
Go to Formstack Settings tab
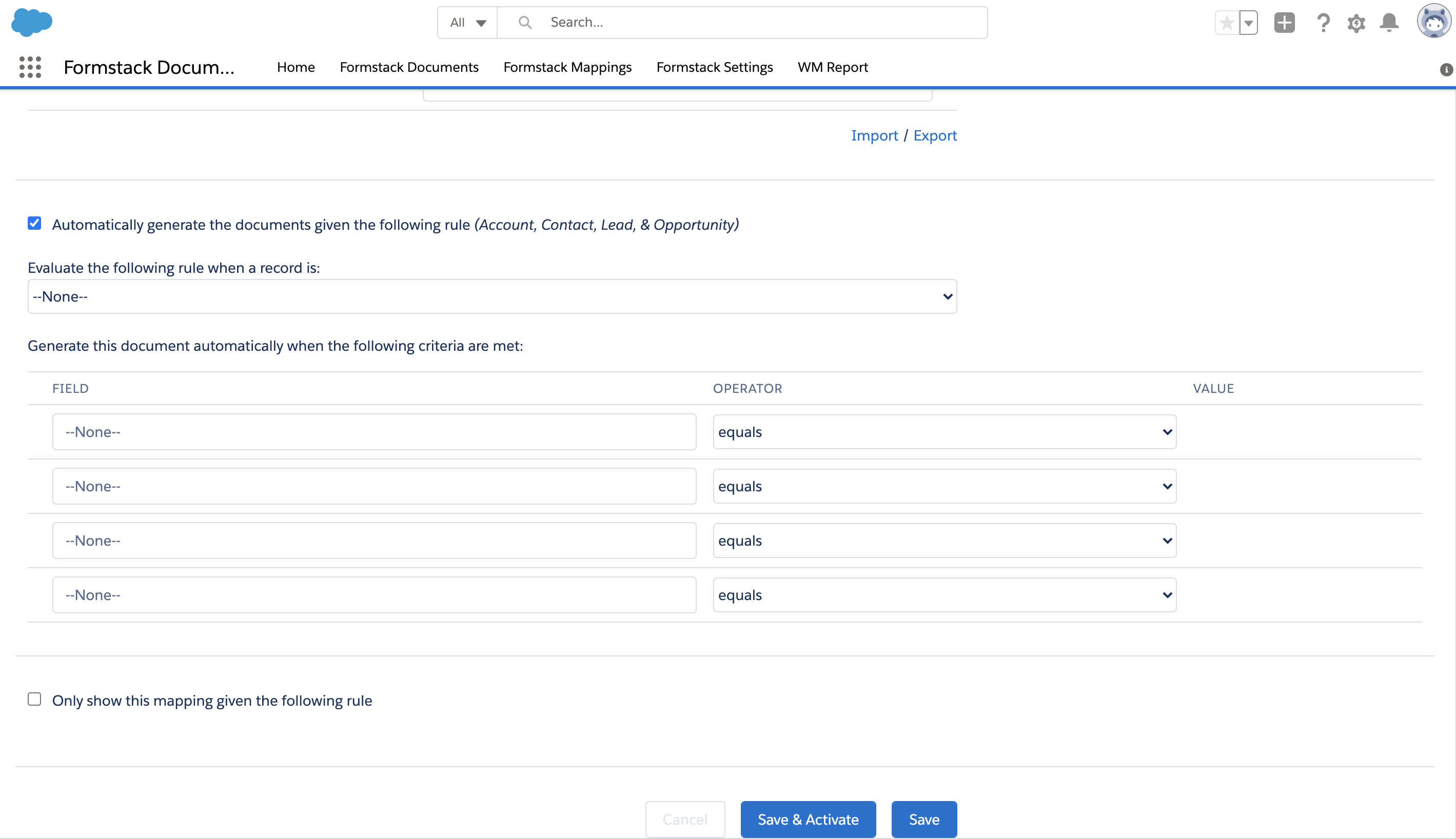[x=714, y=67]
